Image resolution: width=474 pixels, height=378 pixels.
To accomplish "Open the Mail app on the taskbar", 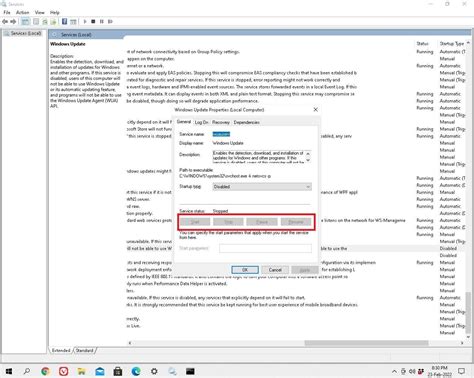I will coord(100,371).
